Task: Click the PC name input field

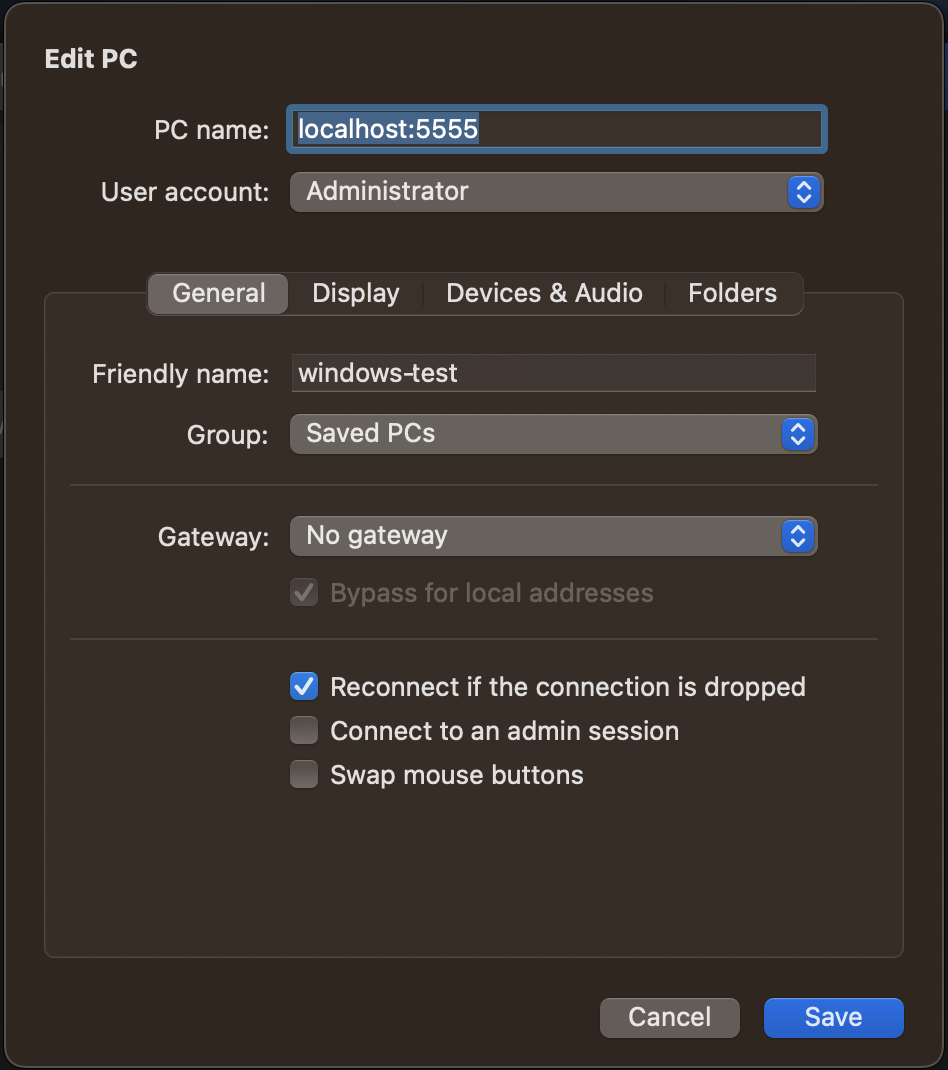Action: [556, 129]
